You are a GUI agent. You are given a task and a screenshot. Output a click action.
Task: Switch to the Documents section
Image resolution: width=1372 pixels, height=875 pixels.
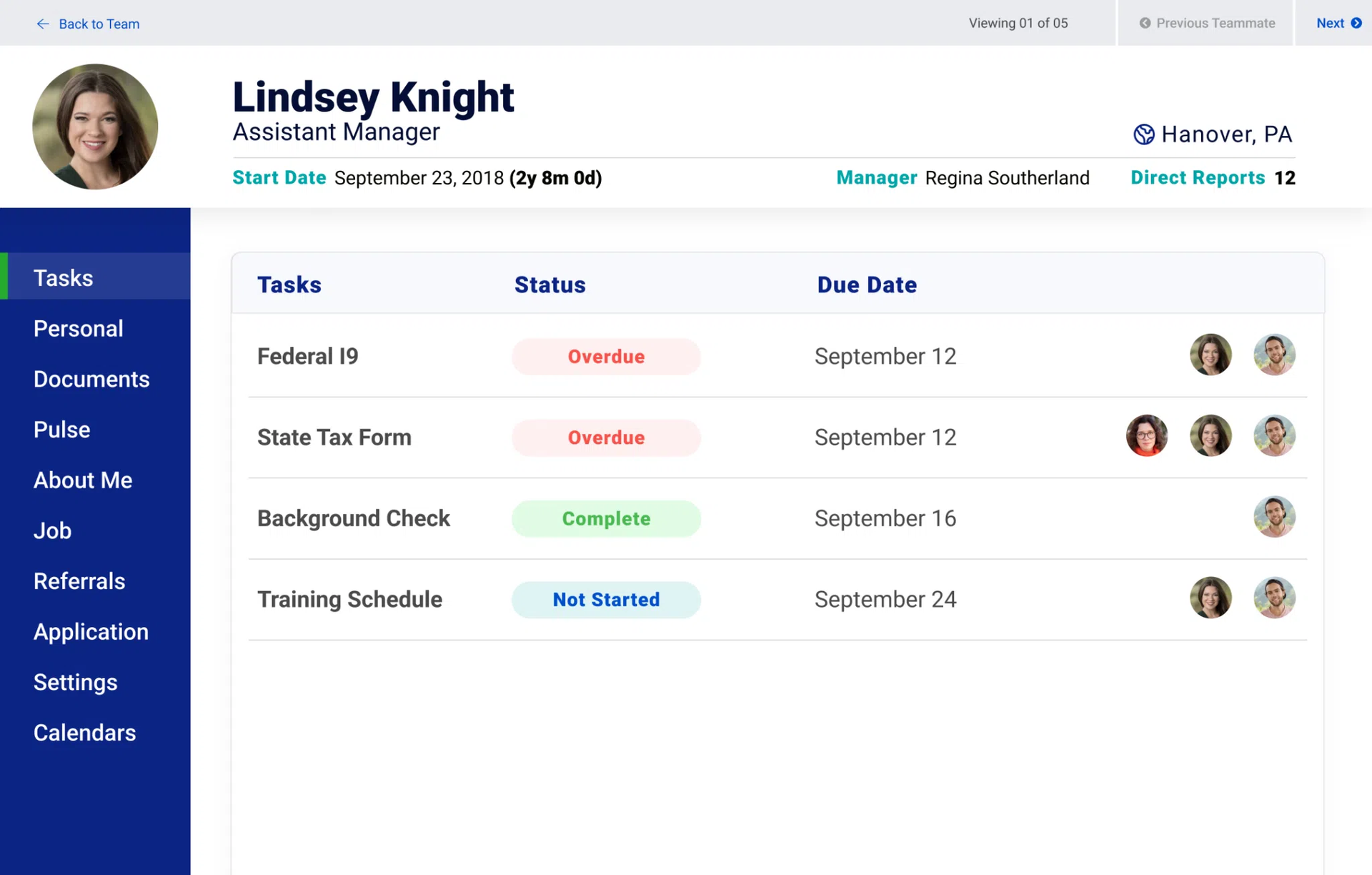[91, 379]
